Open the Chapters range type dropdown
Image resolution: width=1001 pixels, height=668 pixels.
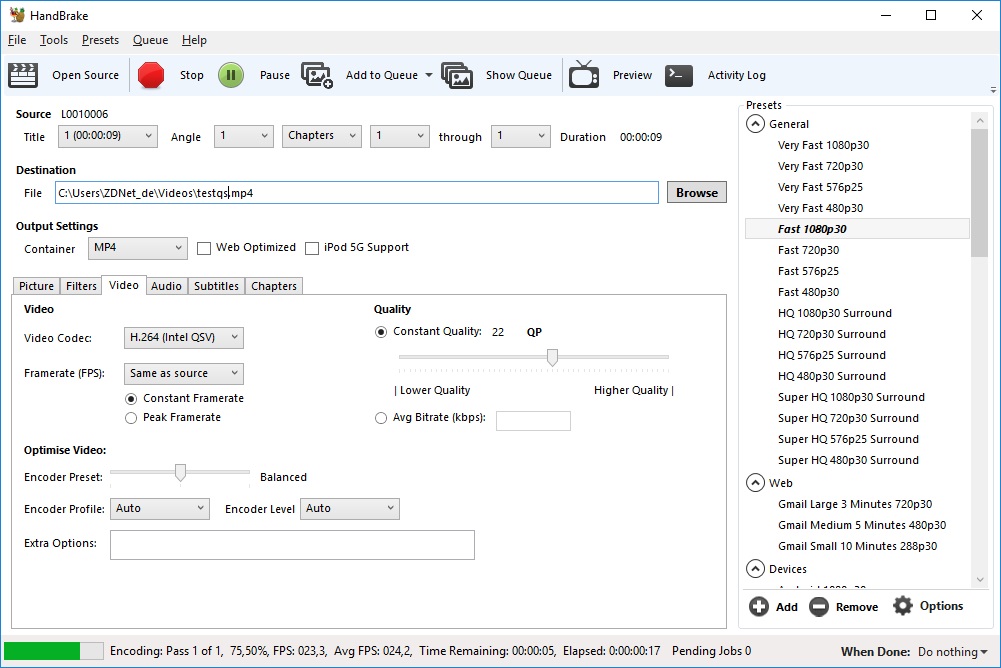(x=322, y=136)
